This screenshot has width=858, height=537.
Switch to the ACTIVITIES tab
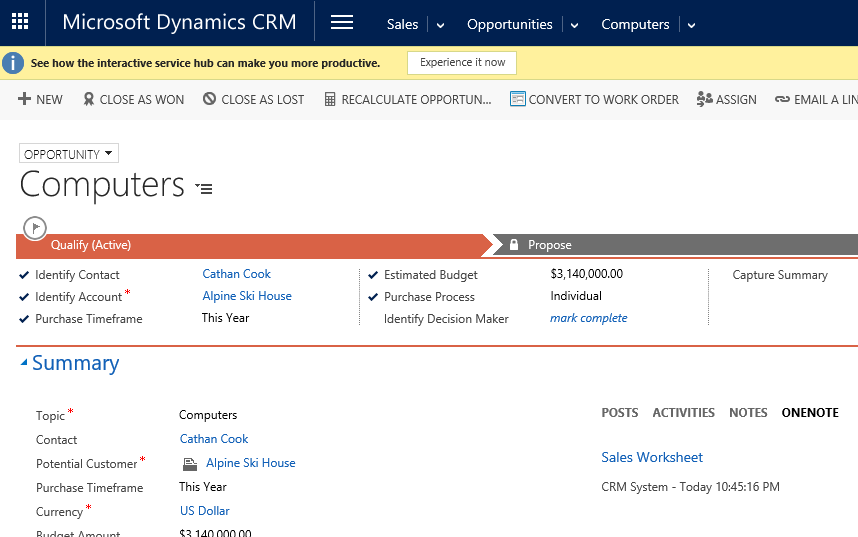(683, 412)
